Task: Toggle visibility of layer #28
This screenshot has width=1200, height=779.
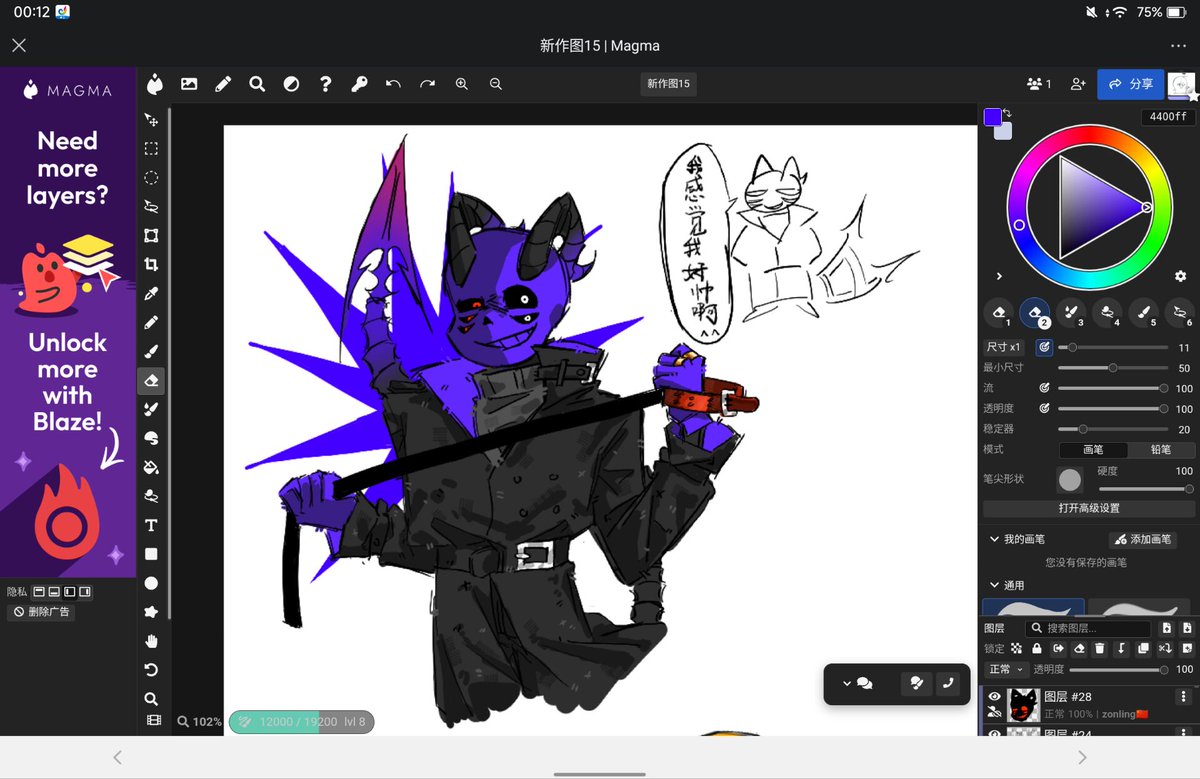Action: (994, 697)
